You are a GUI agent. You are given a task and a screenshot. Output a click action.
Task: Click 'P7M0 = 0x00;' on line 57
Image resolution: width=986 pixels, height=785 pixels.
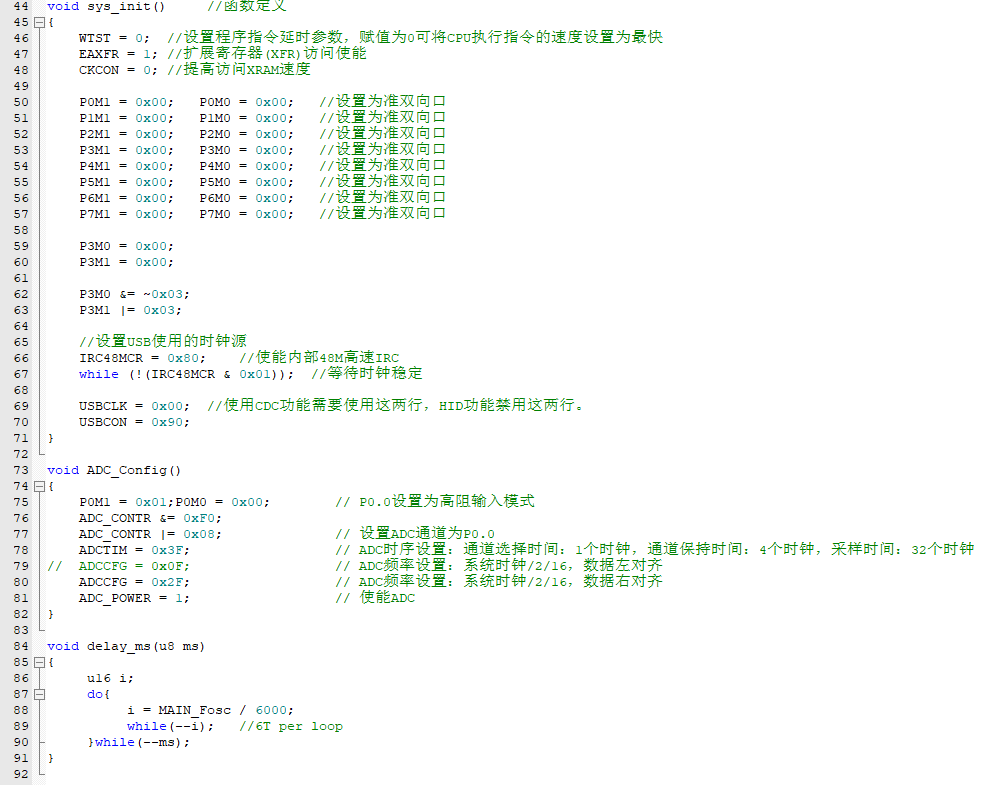tap(246, 214)
